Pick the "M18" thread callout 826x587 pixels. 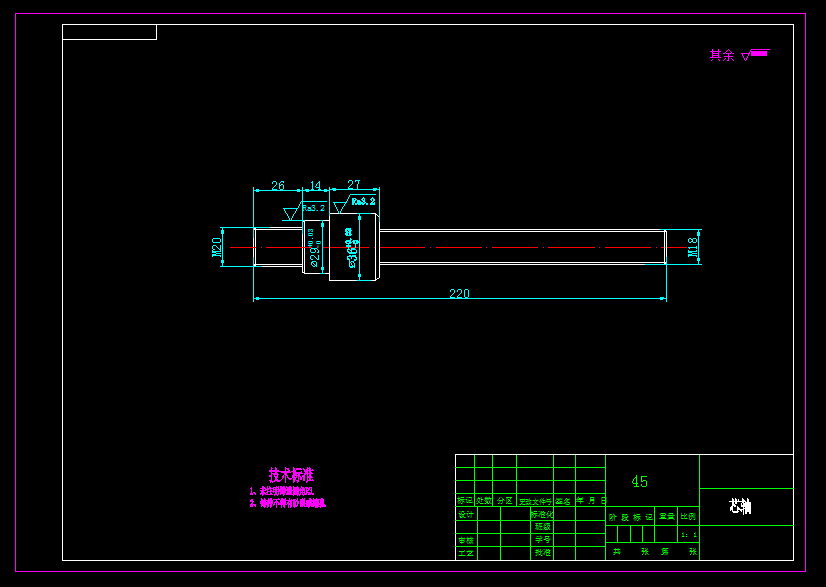[x=693, y=247]
